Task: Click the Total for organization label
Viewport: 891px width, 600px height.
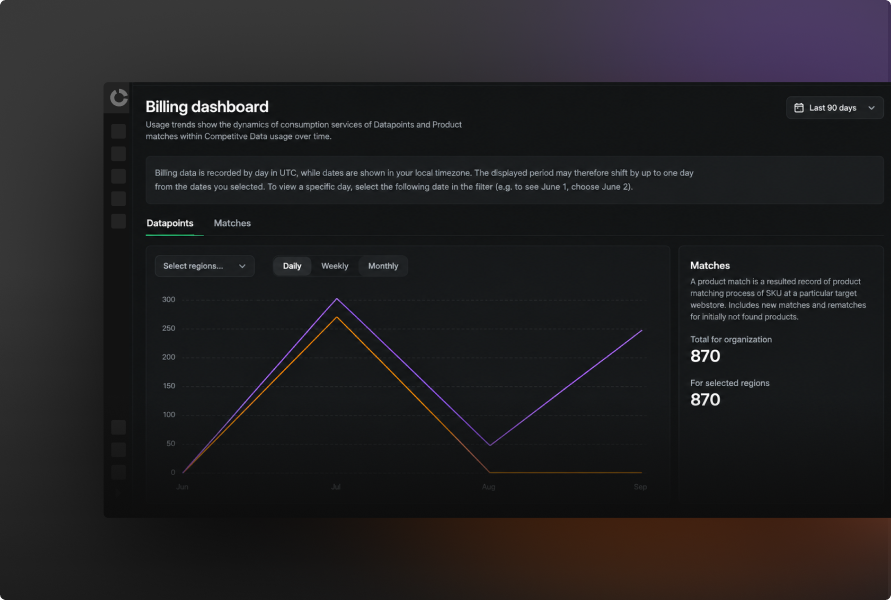Action: coord(731,339)
